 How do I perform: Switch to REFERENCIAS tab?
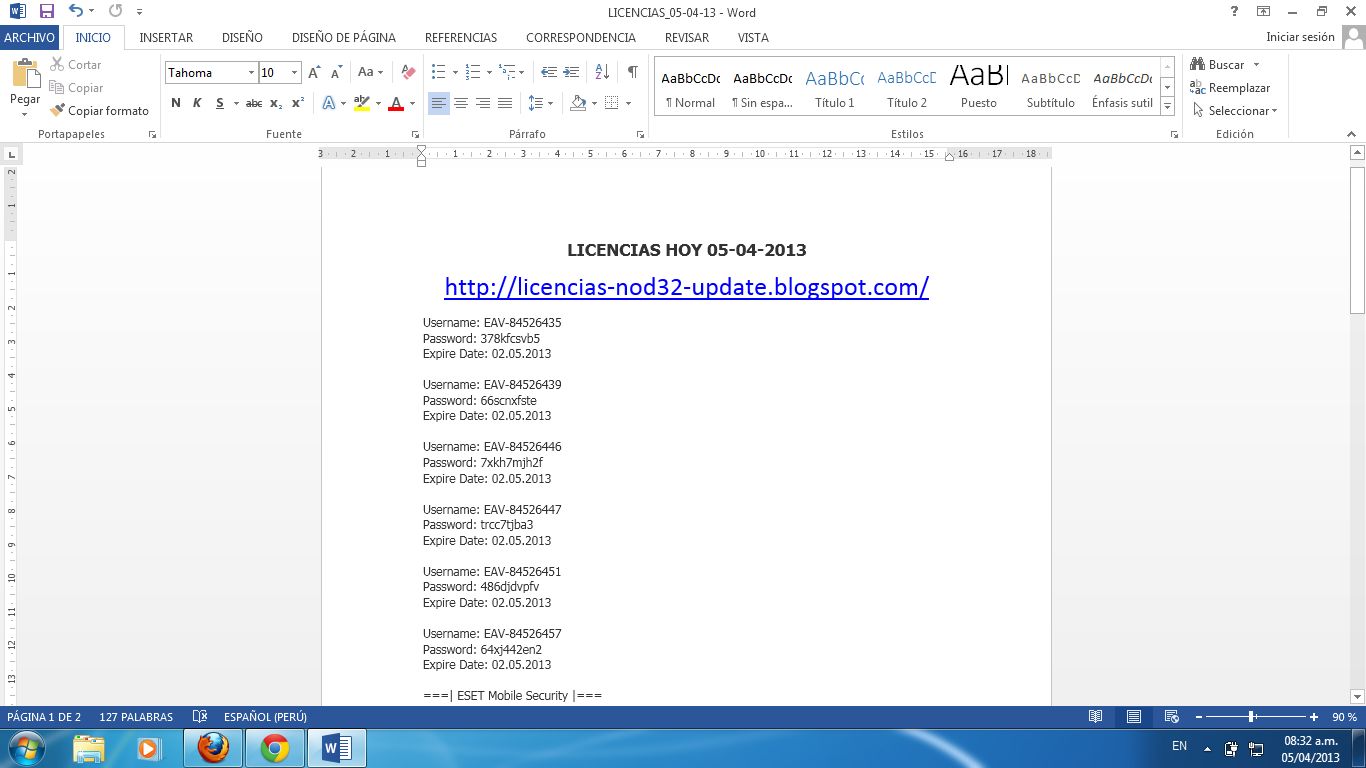461,37
